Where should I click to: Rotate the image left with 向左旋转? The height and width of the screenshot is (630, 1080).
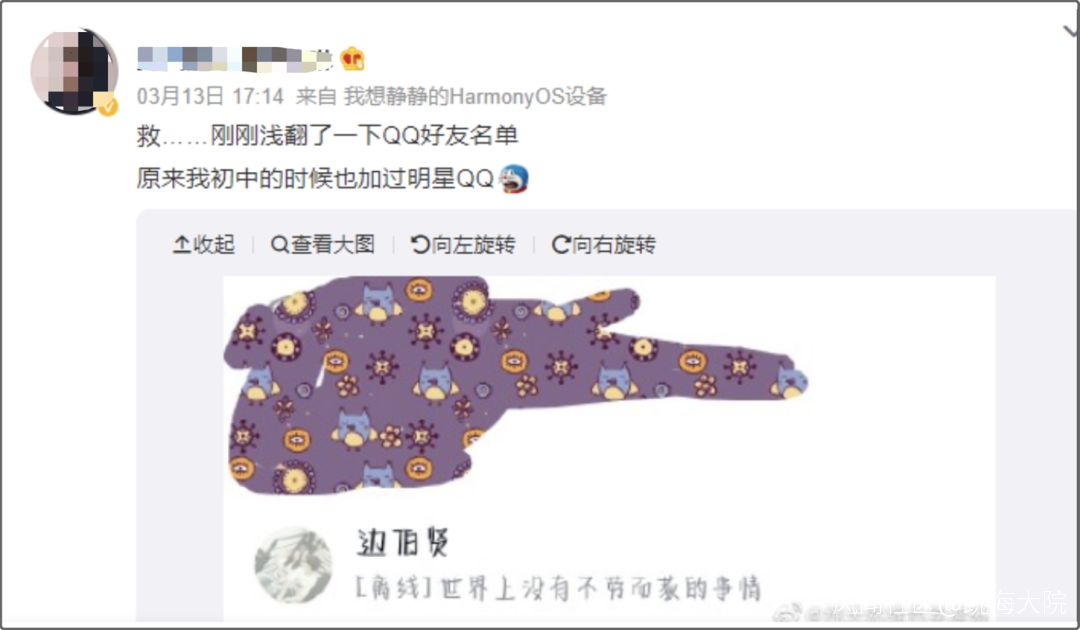pos(463,244)
